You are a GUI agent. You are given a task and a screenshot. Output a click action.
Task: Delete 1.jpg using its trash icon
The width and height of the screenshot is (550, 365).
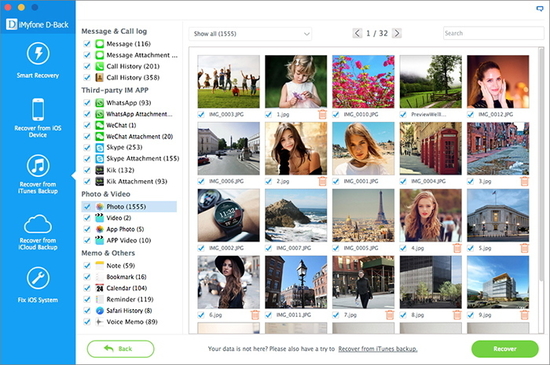(x=322, y=114)
